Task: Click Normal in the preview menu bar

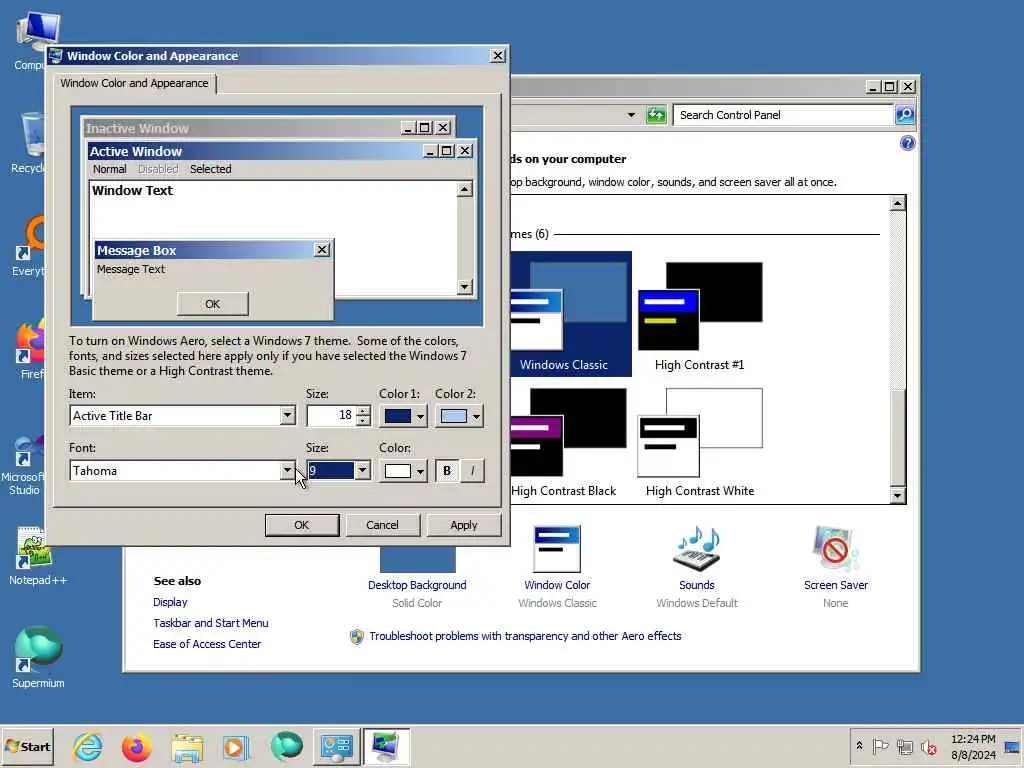Action: [x=109, y=169]
